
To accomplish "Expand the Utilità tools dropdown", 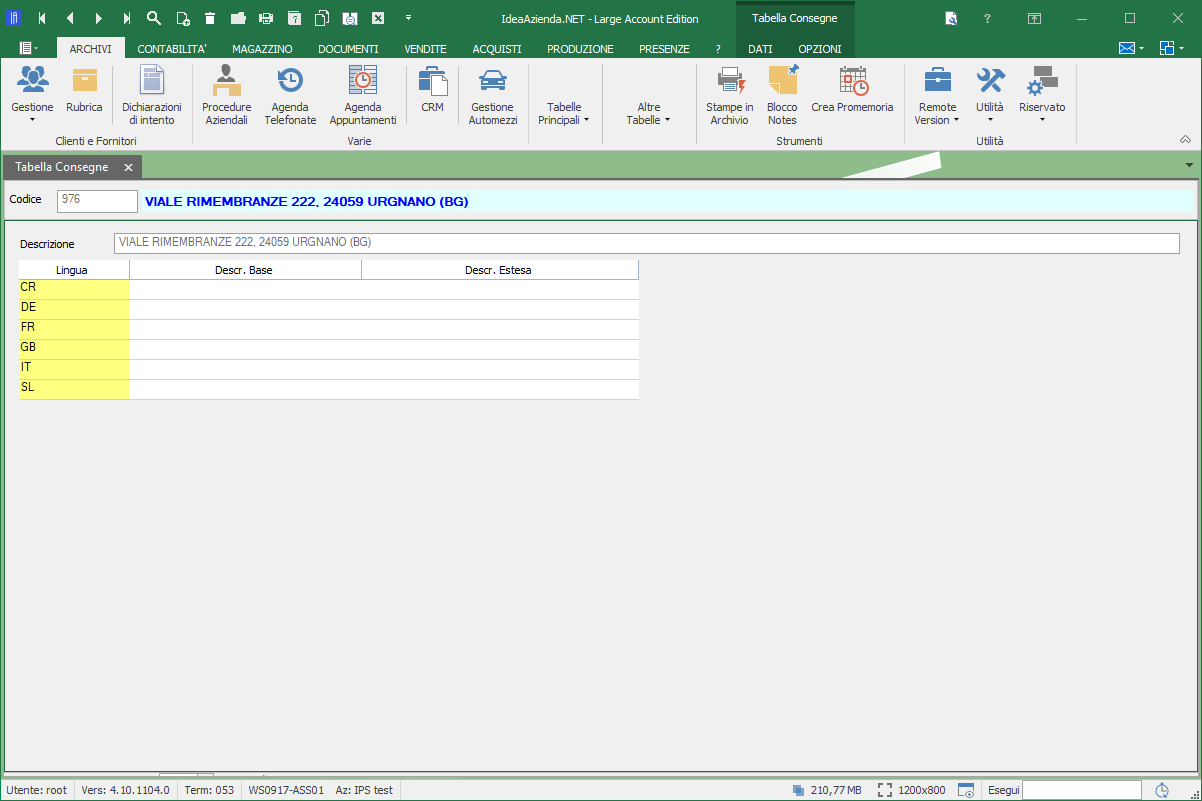I will pyautogui.click(x=990, y=96).
